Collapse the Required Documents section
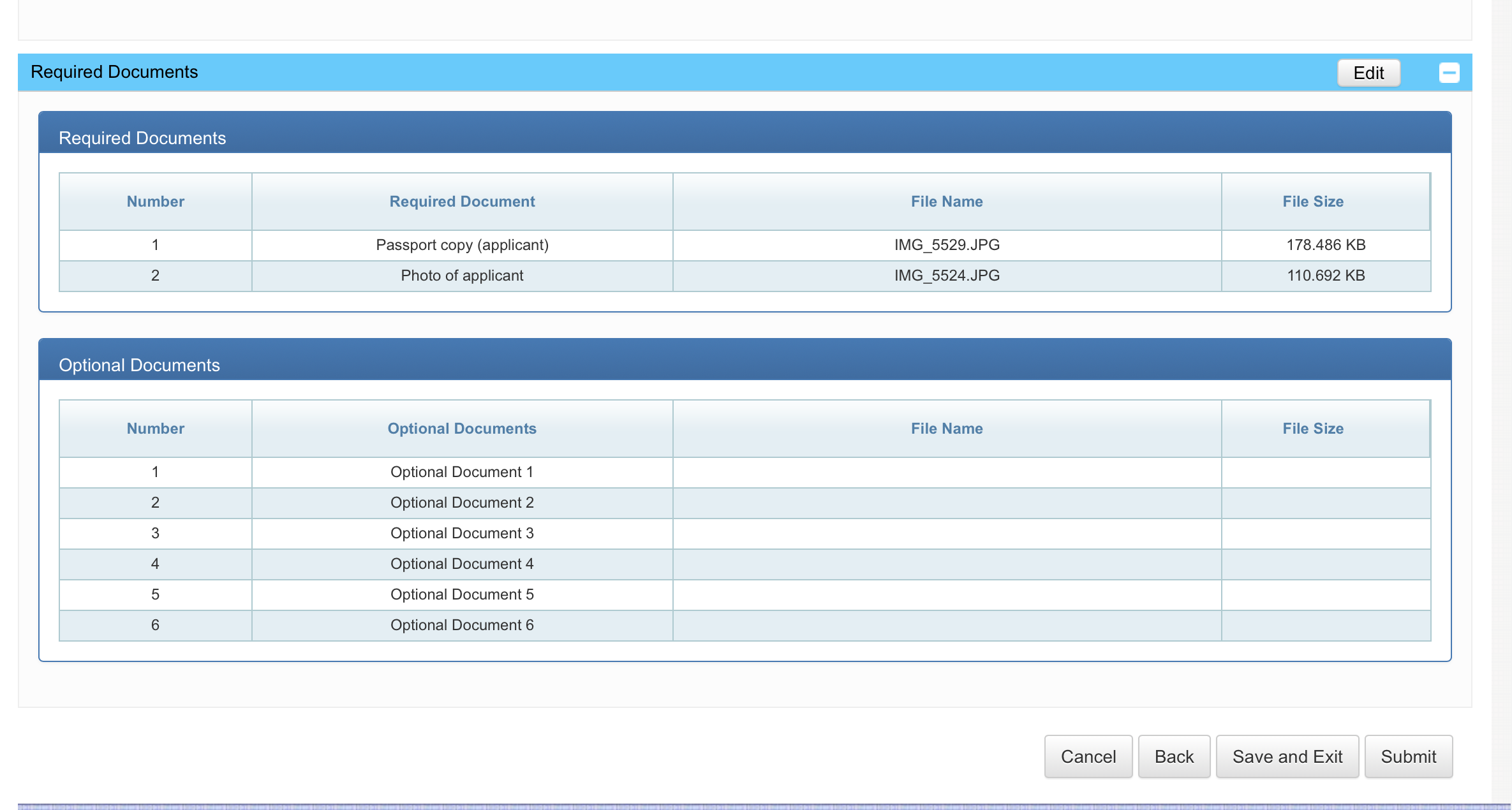1512x810 pixels. click(1449, 73)
